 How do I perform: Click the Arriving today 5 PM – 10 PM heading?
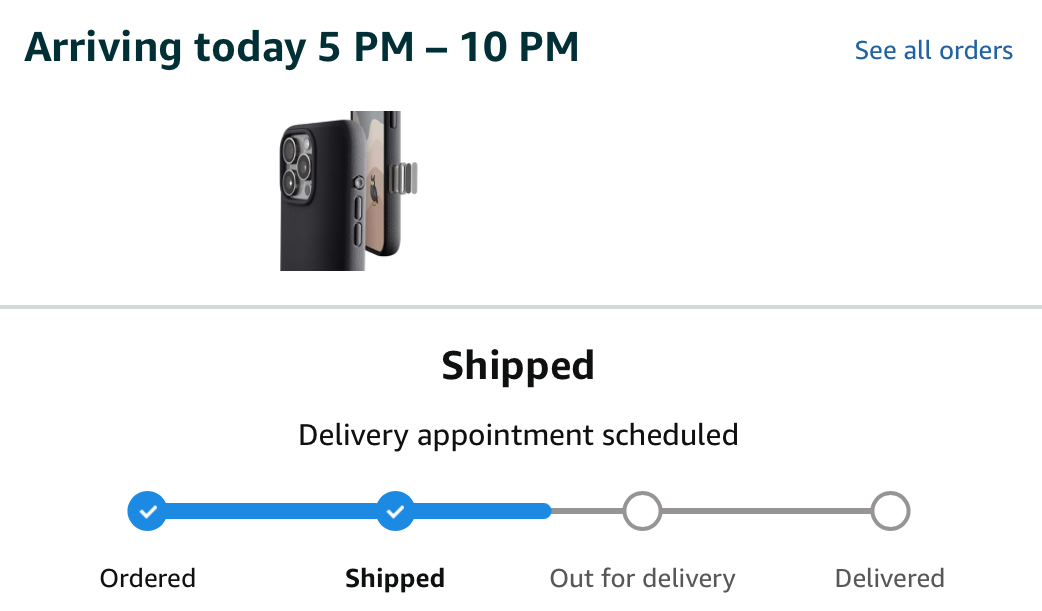tap(302, 48)
